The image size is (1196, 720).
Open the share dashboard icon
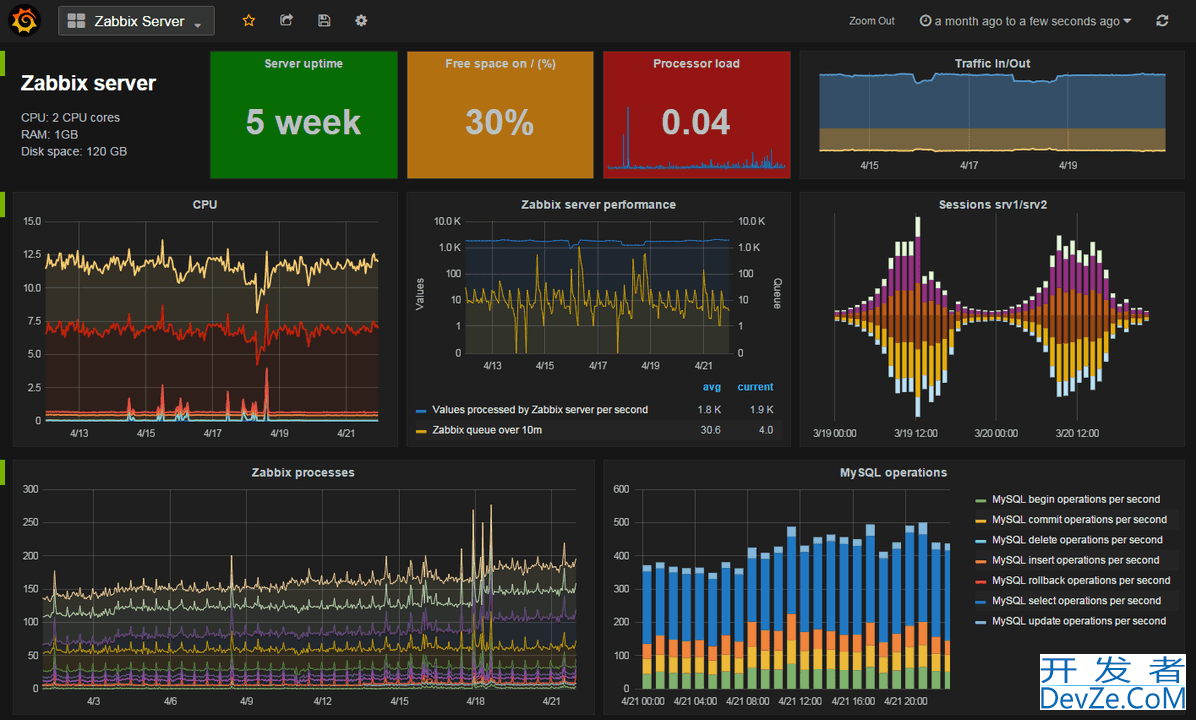[x=286, y=21]
